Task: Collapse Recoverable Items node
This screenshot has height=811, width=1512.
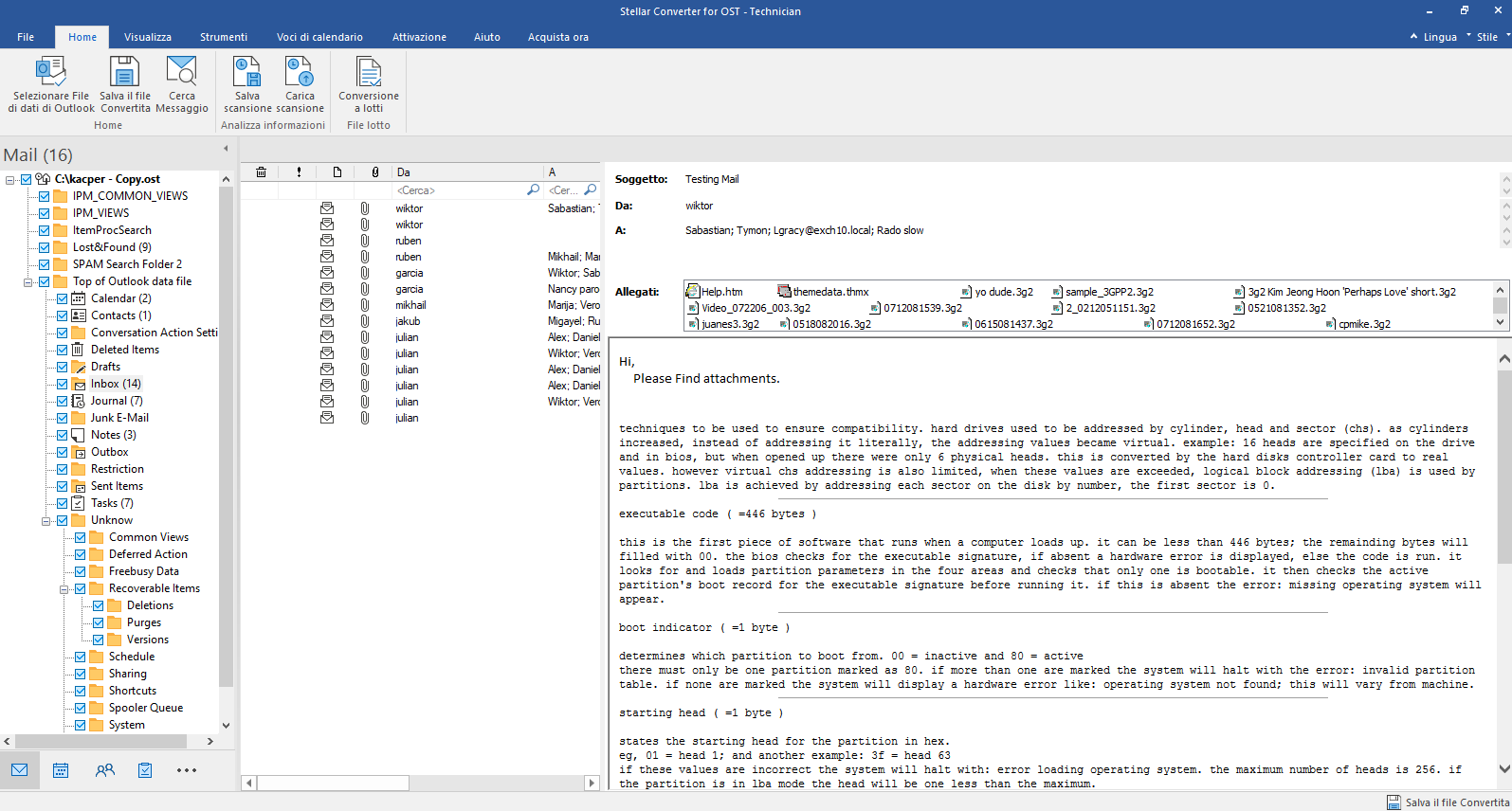Action: click(x=64, y=588)
